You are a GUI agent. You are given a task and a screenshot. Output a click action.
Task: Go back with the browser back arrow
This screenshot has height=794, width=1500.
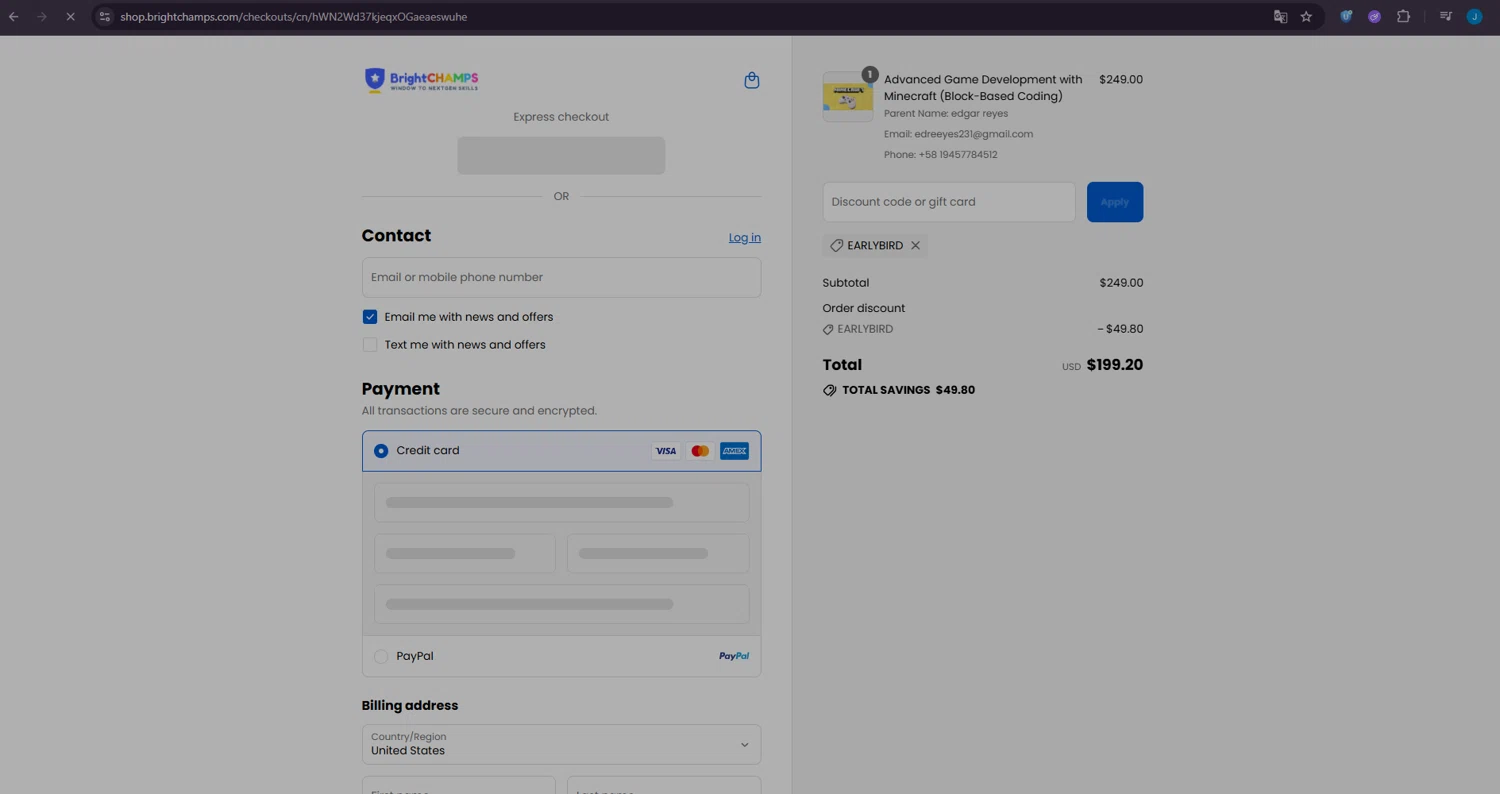[x=14, y=17]
